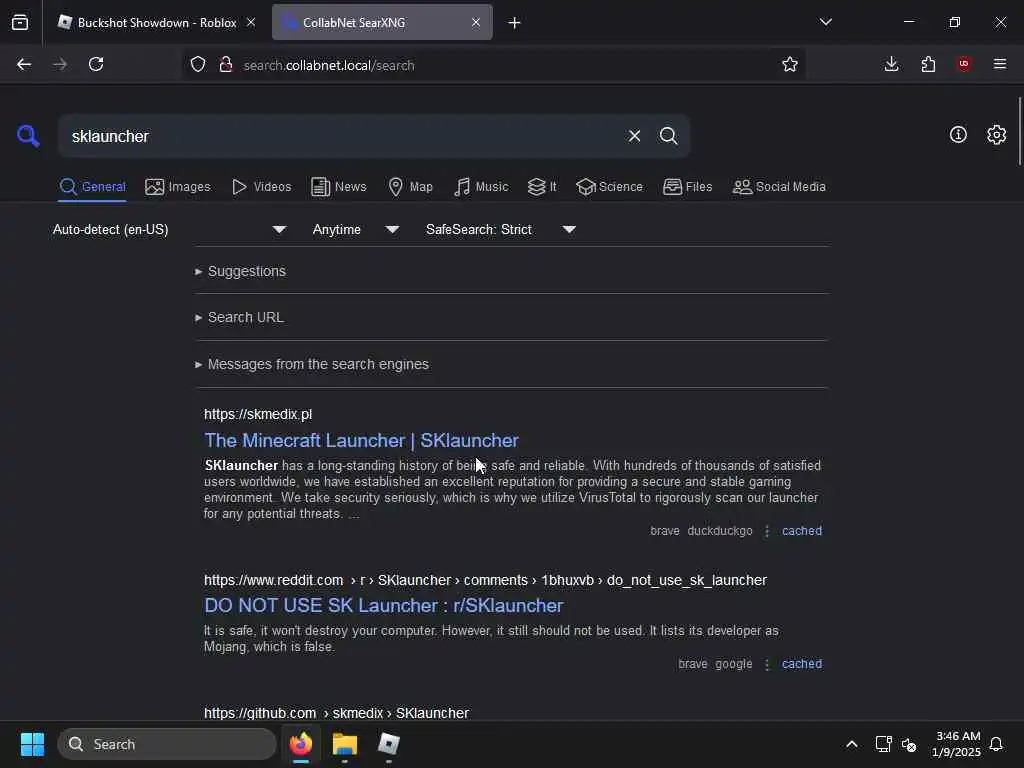Select the CollabNet SearXNG tab
1024x768 pixels.
pyautogui.click(x=382, y=22)
